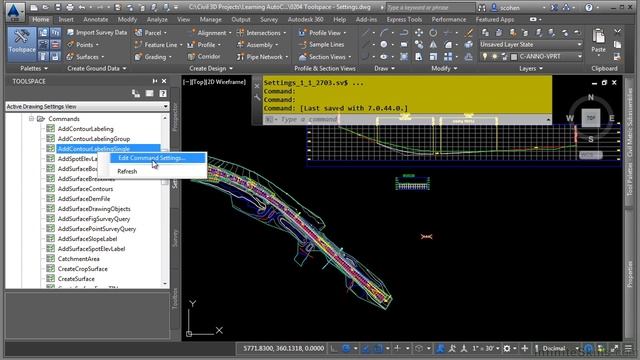Open the Feature Line dropdown

[158, 45]
